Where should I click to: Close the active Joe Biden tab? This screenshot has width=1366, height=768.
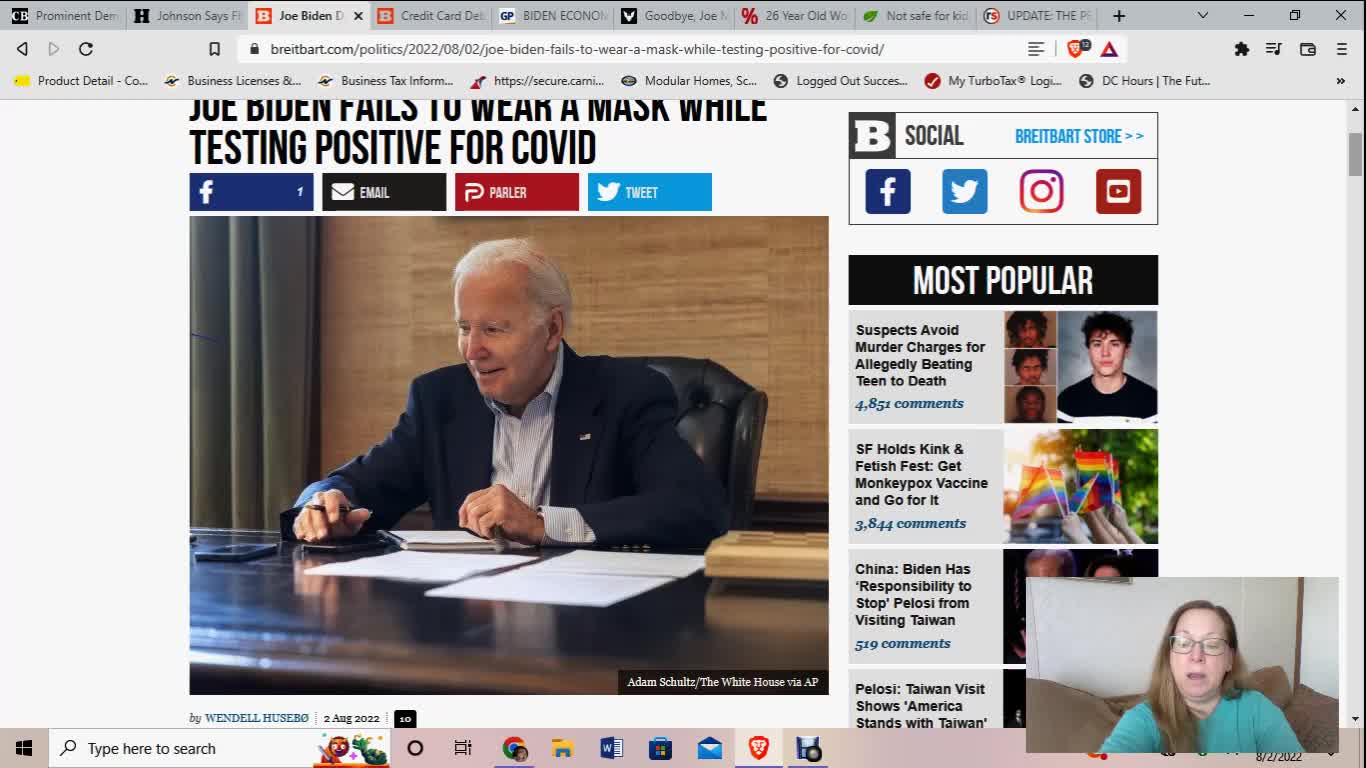357,16
